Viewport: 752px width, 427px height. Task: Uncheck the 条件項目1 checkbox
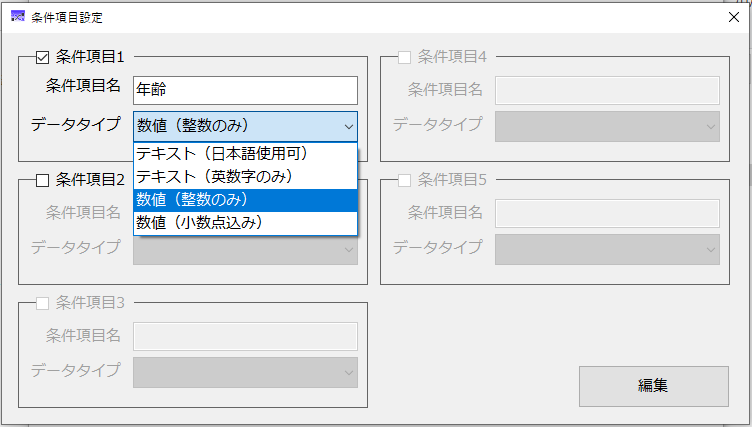(42, 57)
